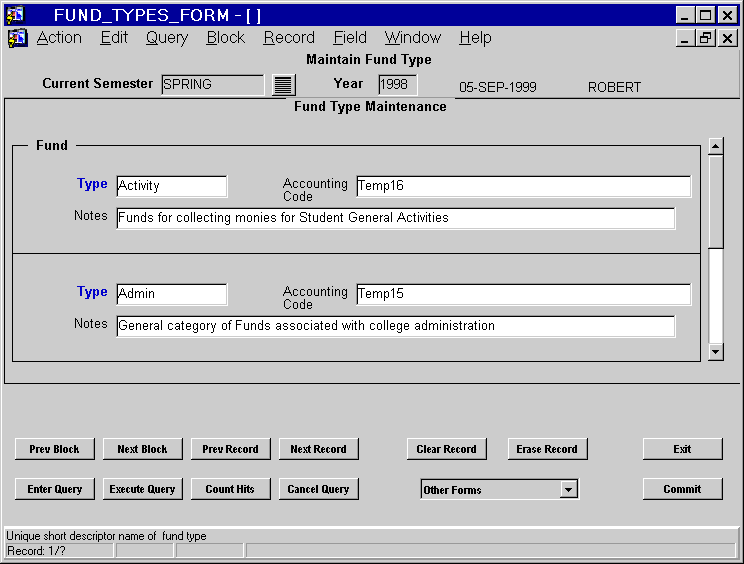744x564 pixels.
Task: Click the Exit button
Action: (x=682, y=449)
